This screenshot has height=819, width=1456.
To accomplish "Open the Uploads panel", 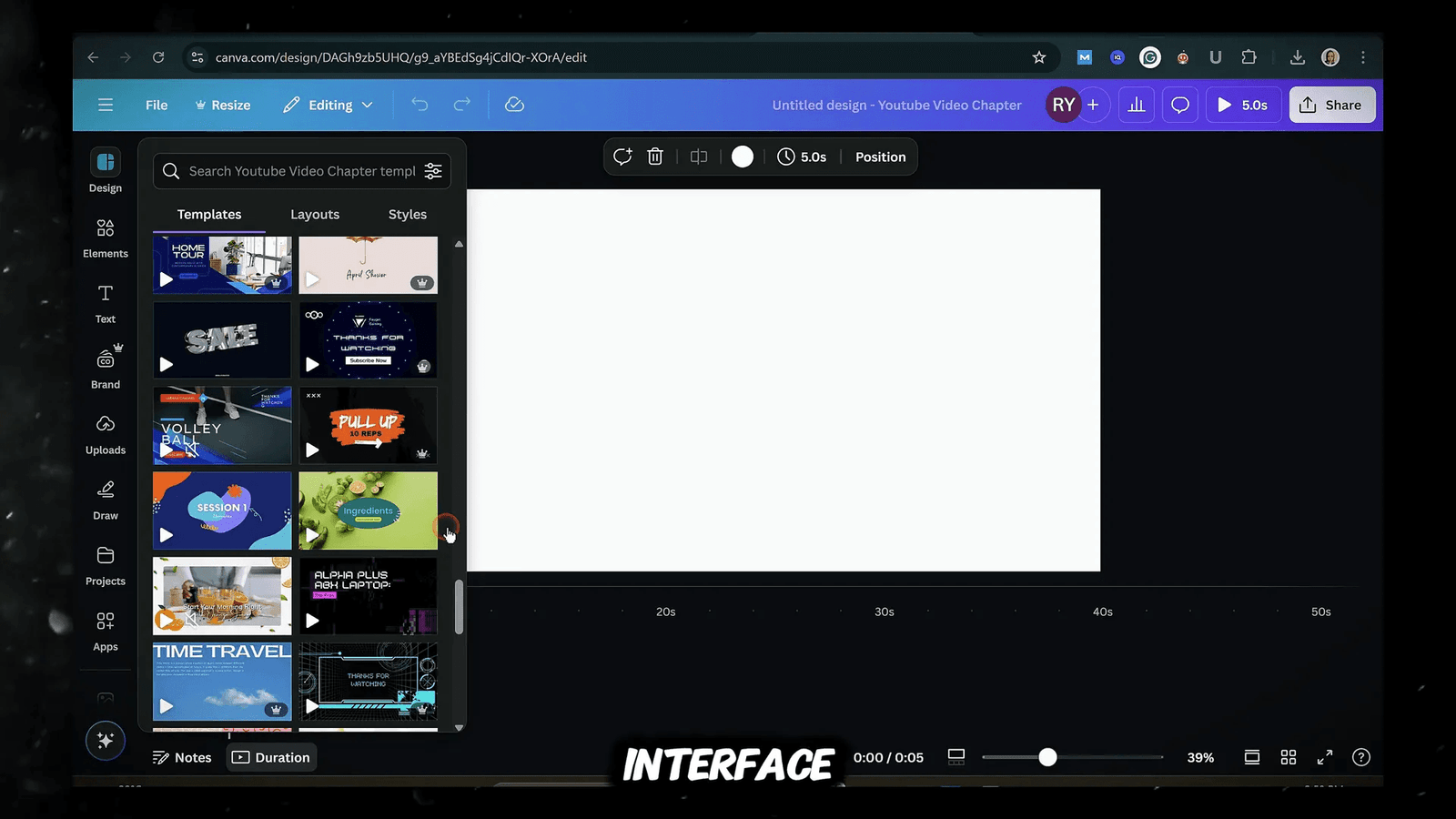I will tap(105, 434).
